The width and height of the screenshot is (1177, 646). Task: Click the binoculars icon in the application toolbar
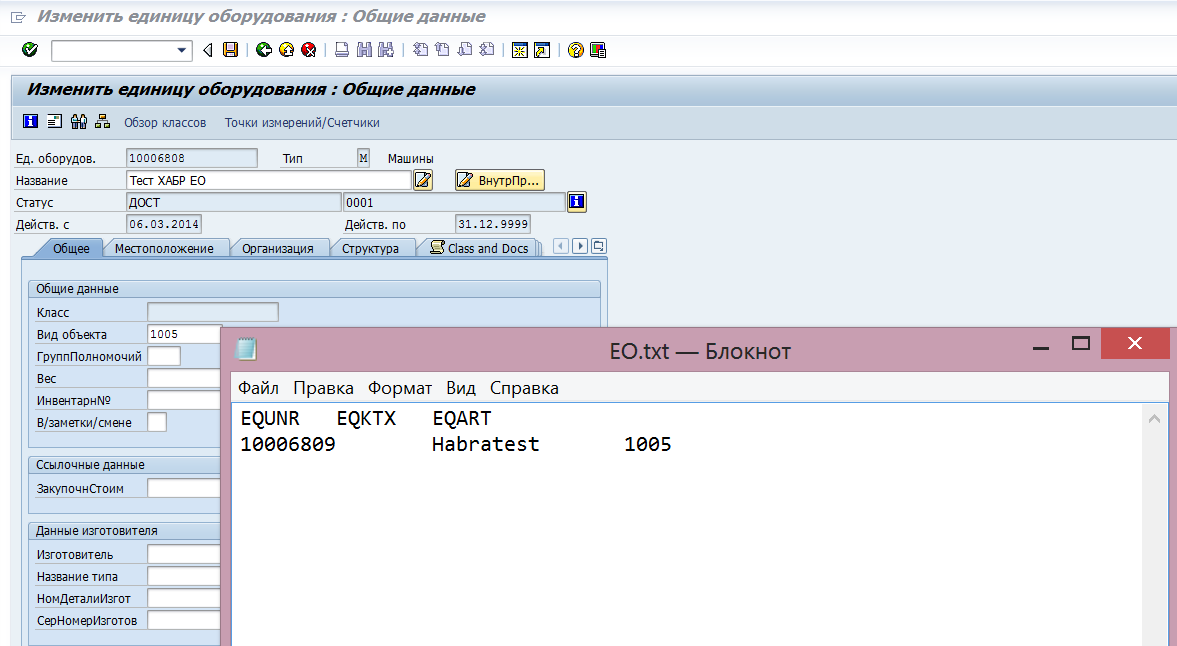79,122
